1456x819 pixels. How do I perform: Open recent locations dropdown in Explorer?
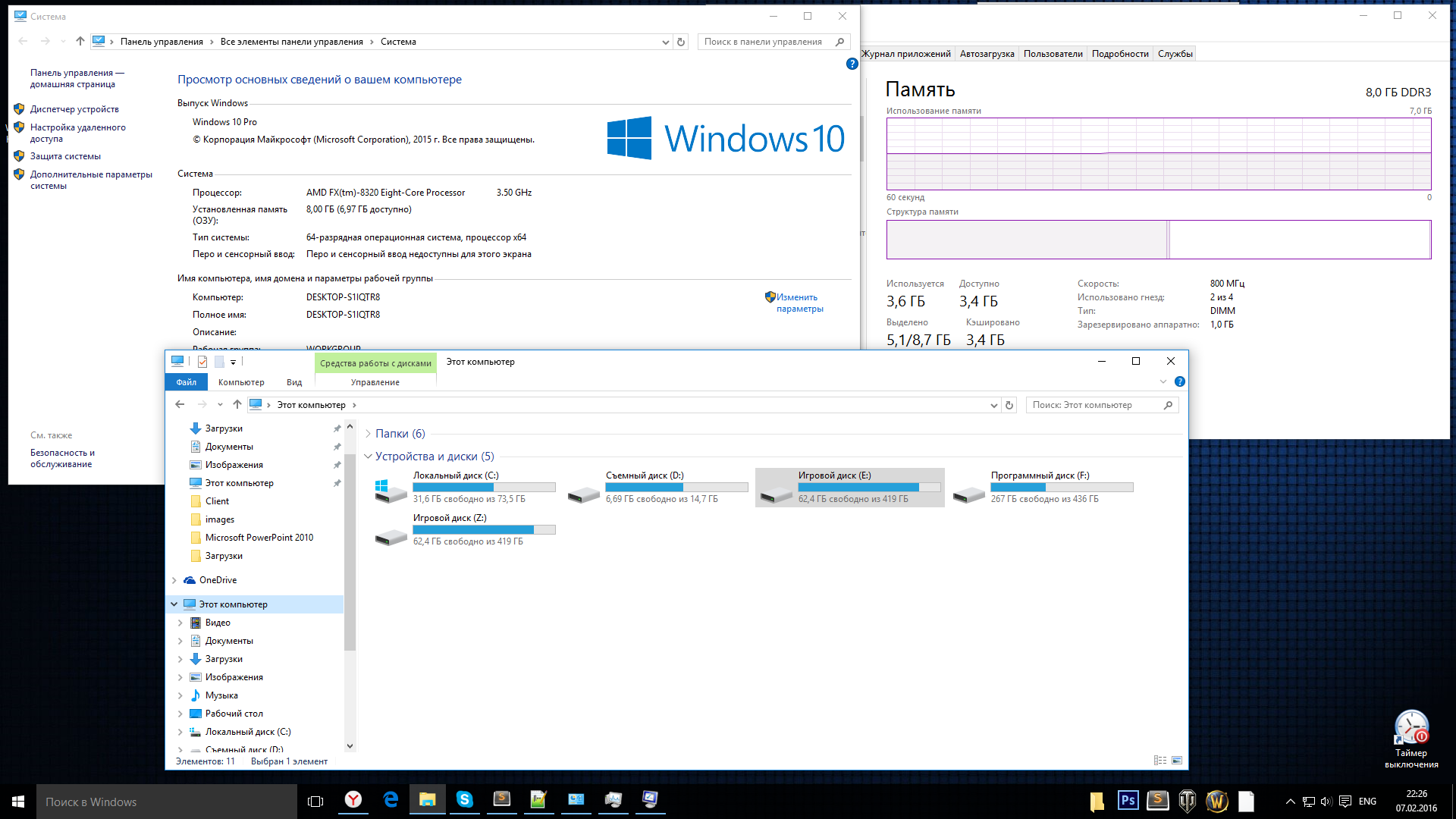click(x=220, y=405)
